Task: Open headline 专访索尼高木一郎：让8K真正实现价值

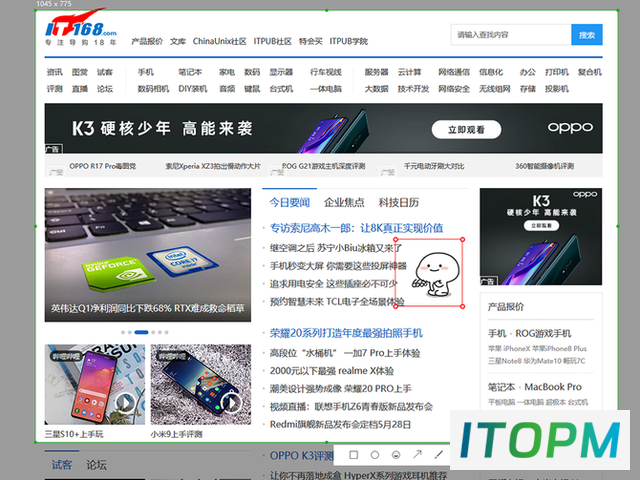Action: click(356, 228)
